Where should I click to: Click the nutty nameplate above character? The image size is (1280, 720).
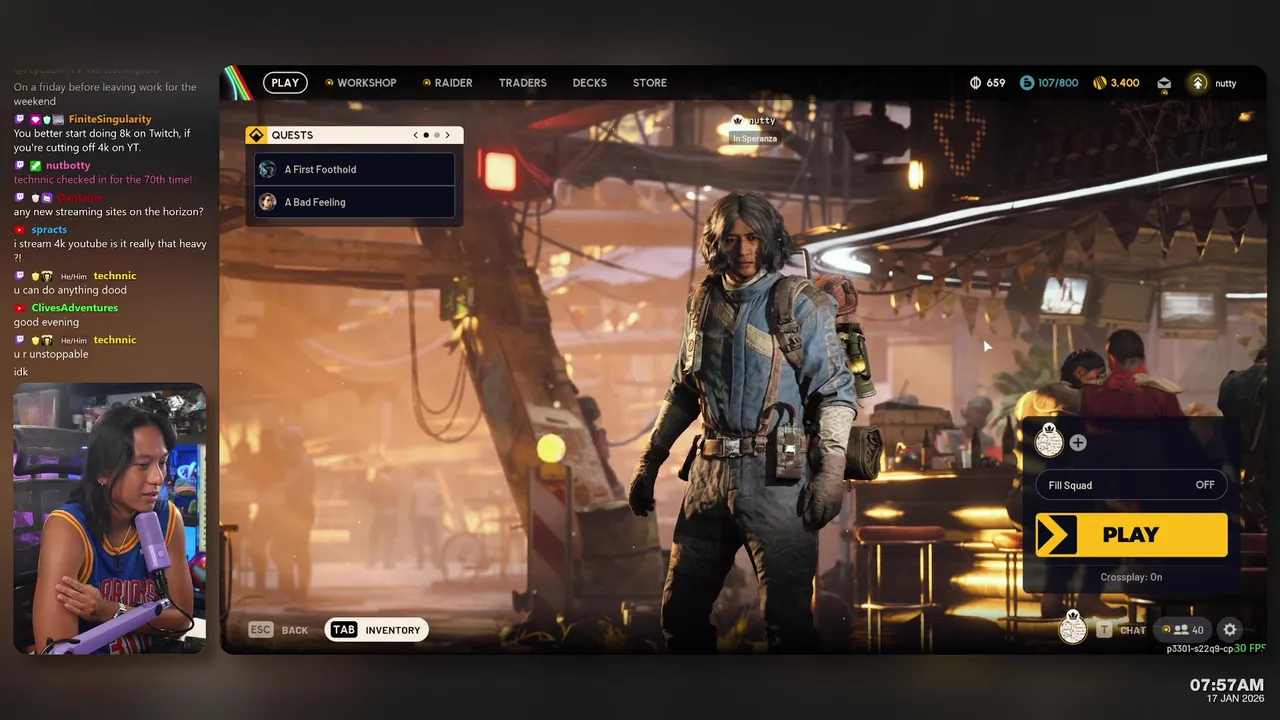(762, 121)
